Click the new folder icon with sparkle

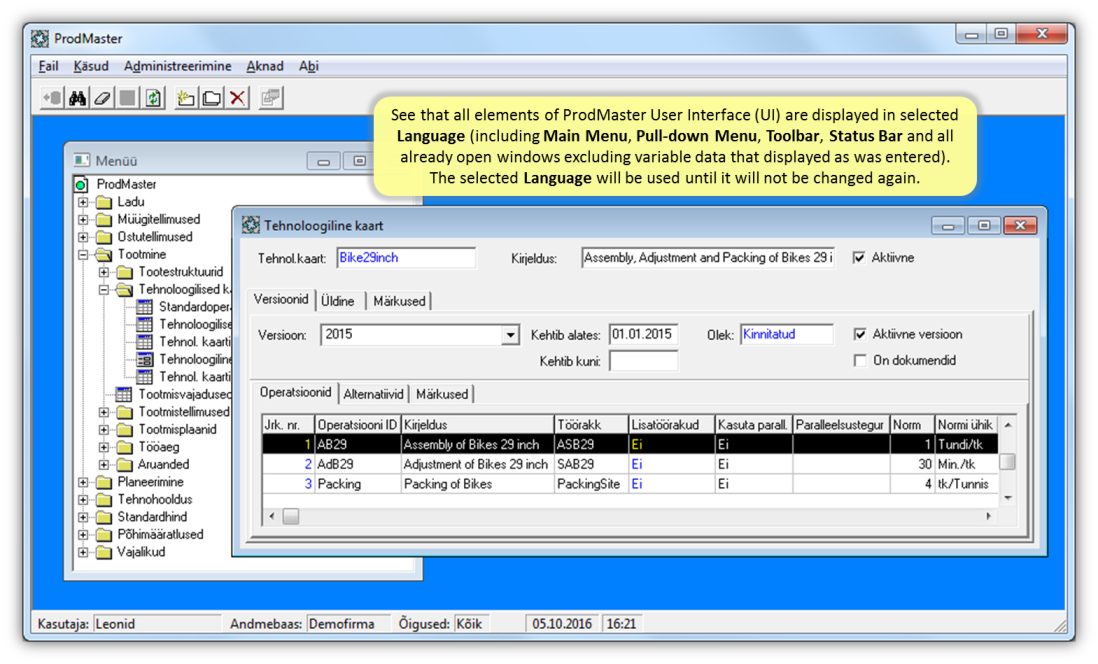[185, 98]
